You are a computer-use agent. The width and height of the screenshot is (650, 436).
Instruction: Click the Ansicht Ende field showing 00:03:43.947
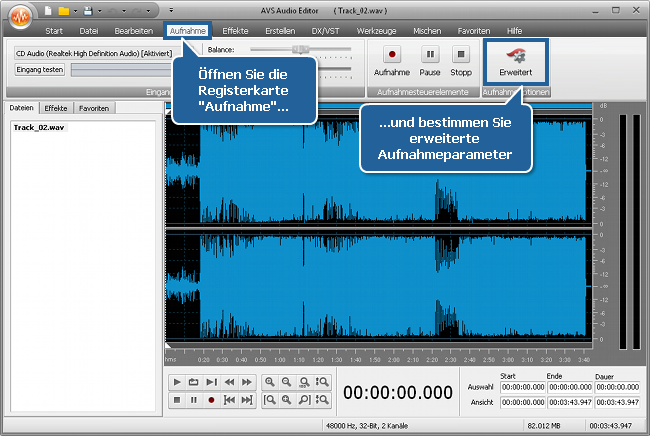[x=570, y=402]
